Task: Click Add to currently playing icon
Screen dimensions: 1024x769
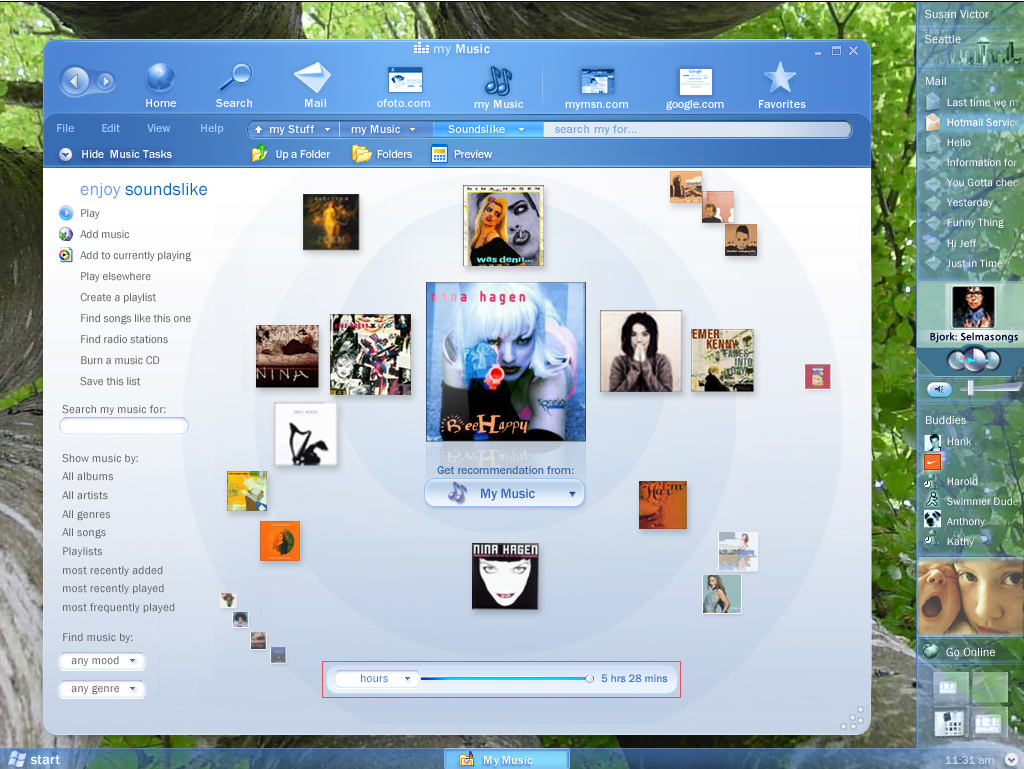Action: tap(66, 255)
